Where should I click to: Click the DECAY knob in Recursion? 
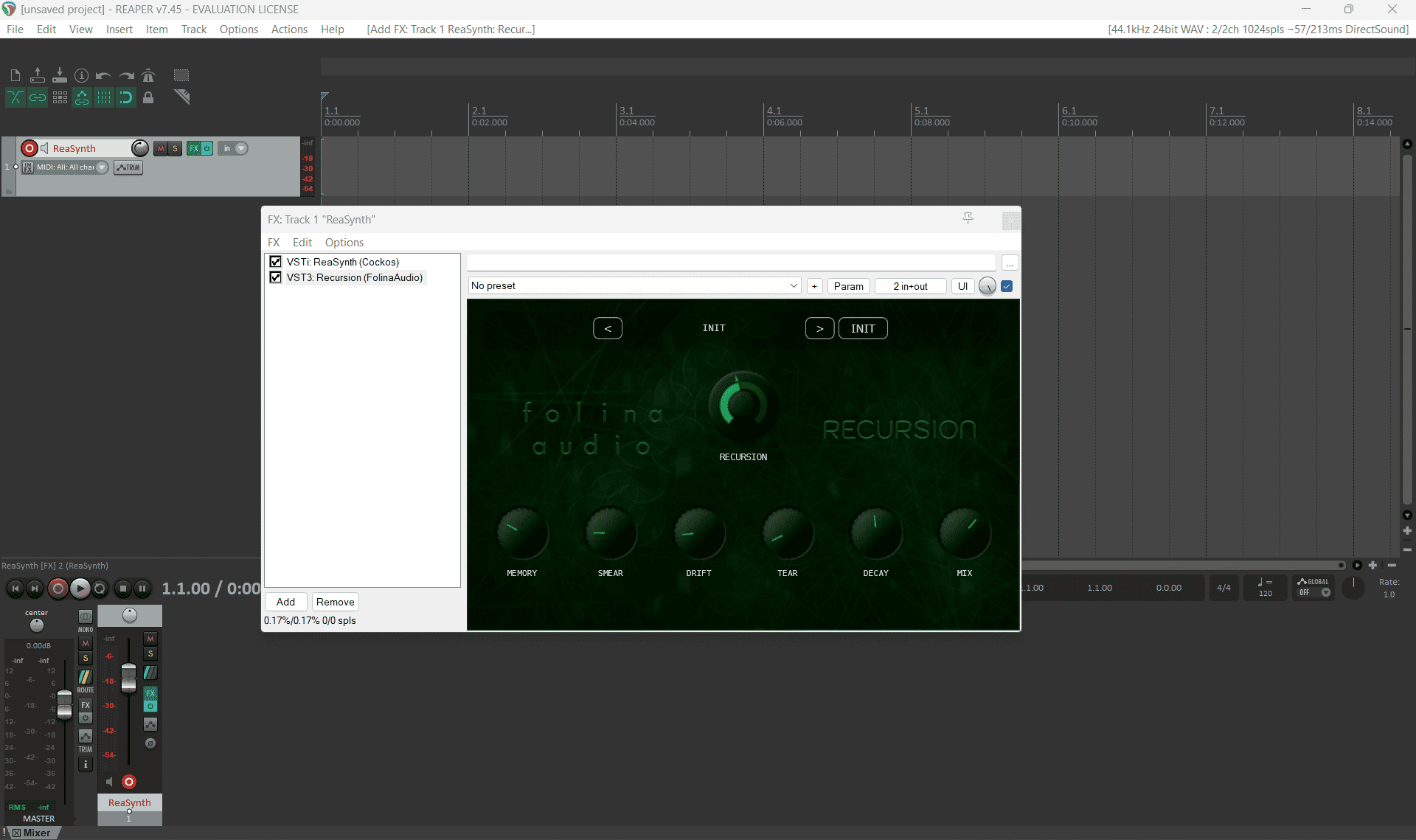click(875, 533)
